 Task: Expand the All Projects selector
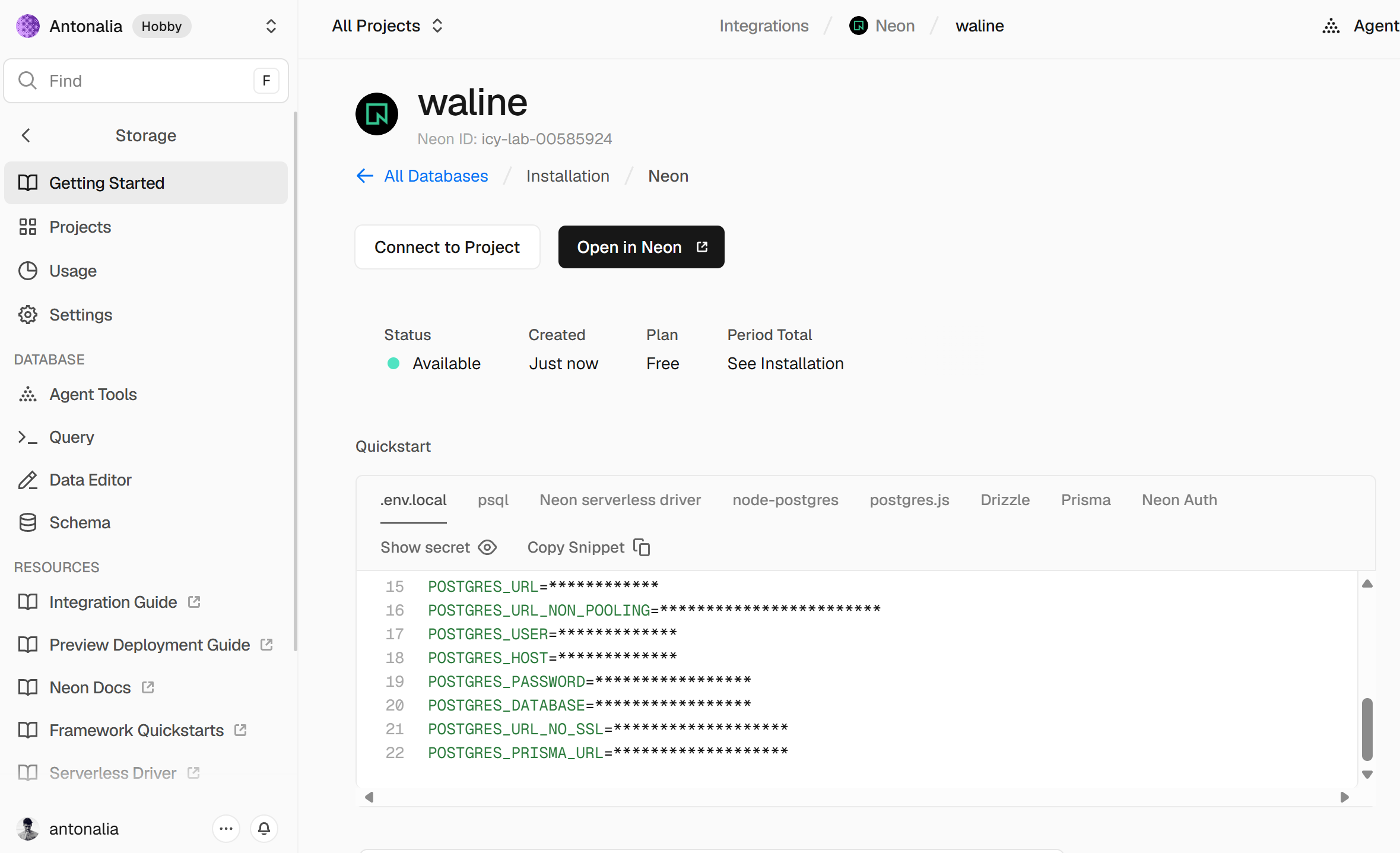coord(388,26)
